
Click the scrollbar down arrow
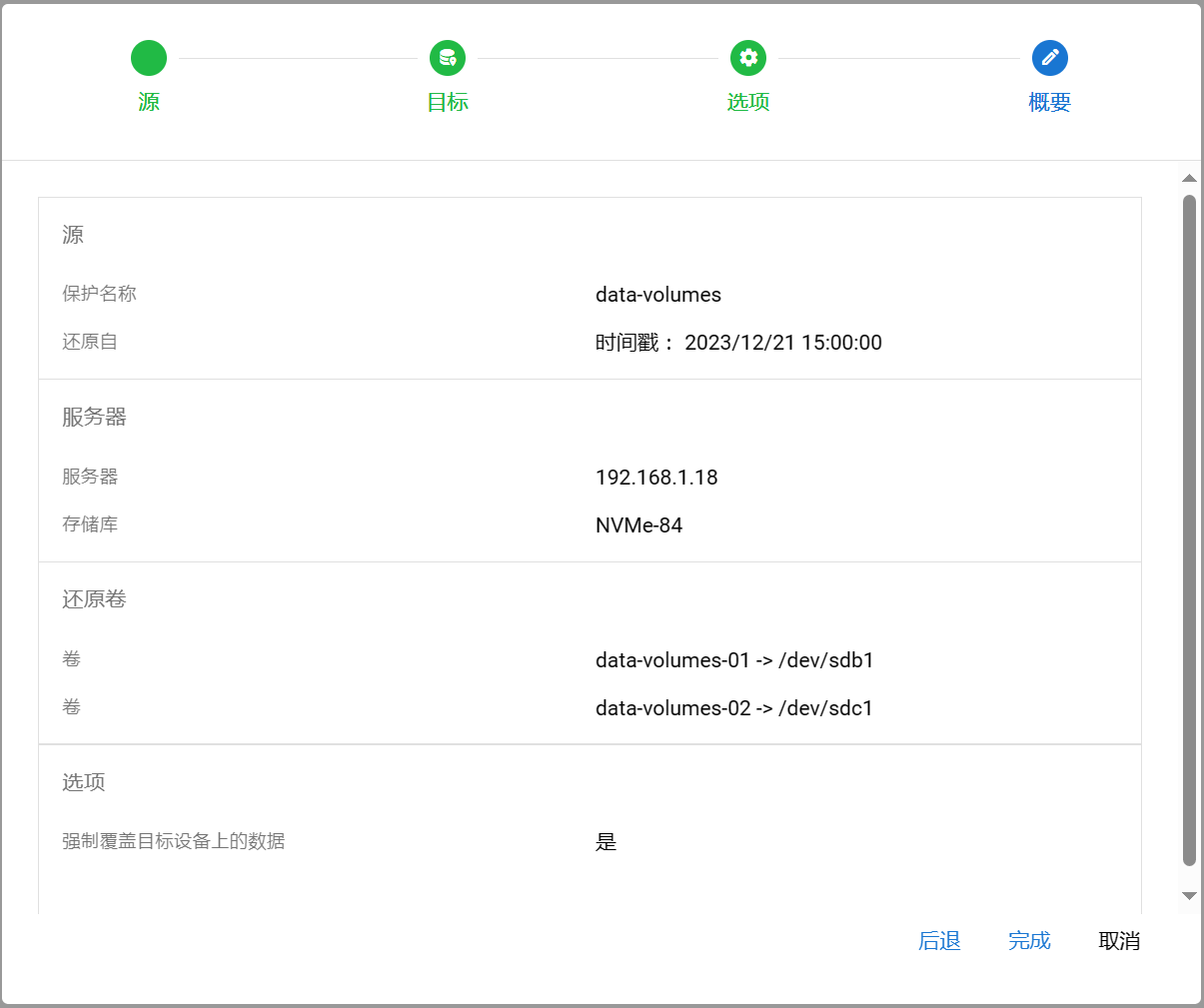click(1189, 896)
